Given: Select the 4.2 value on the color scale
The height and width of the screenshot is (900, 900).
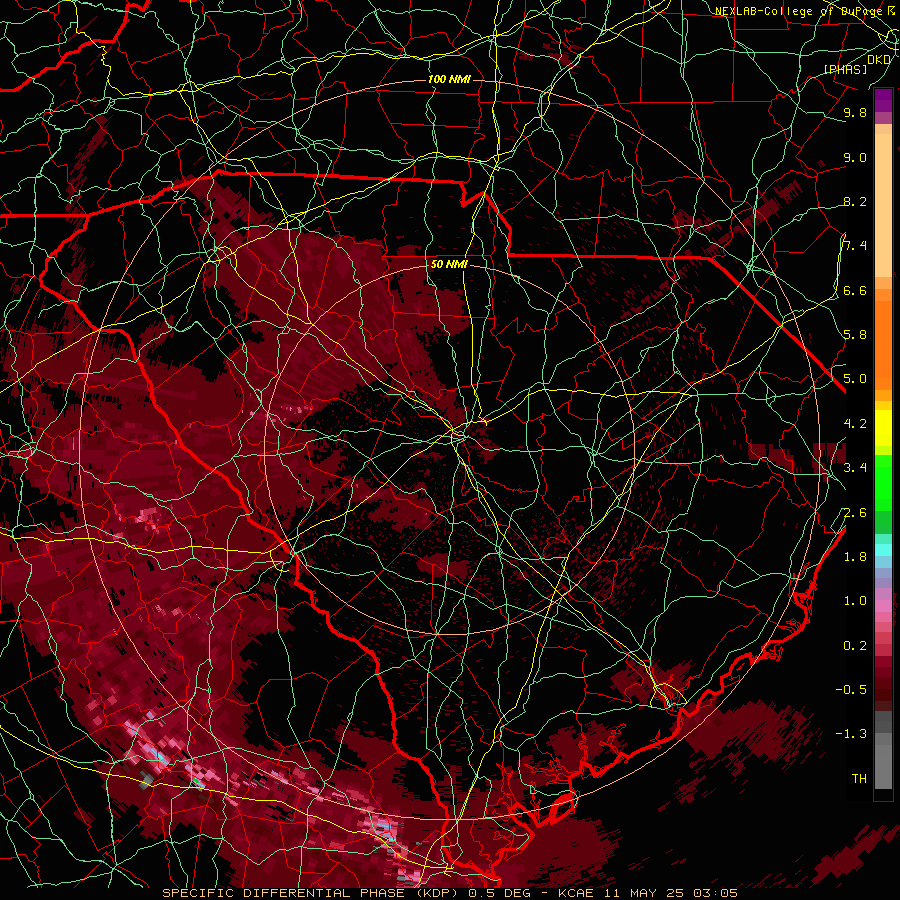Looking at the screenshot, I should (x=855, y=424).
